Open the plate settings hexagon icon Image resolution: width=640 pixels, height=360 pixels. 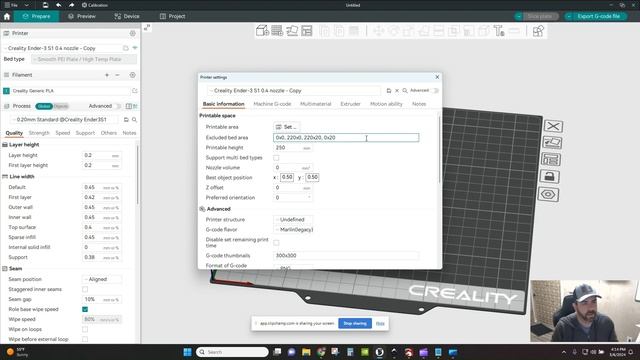coord(548,194)
